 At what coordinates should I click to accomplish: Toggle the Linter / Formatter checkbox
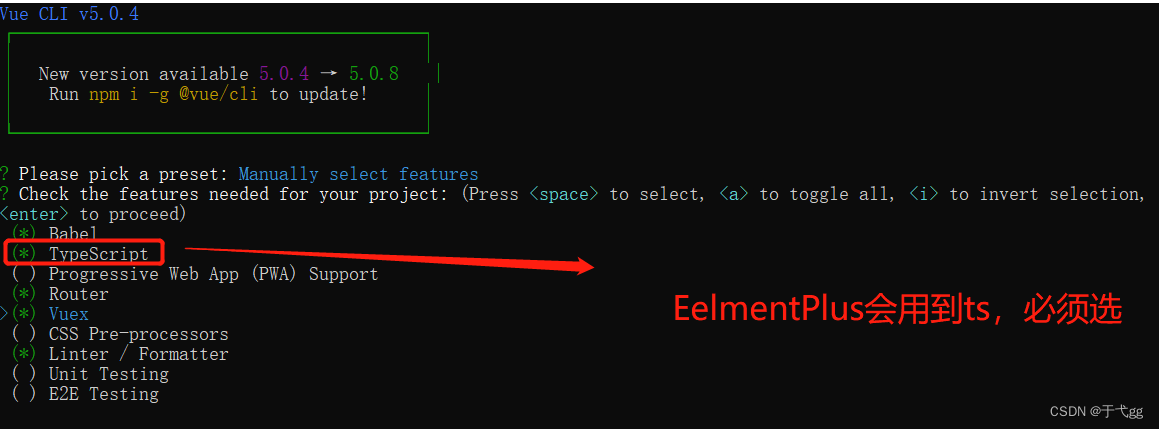pyautogui.click(x=24, y=354)
